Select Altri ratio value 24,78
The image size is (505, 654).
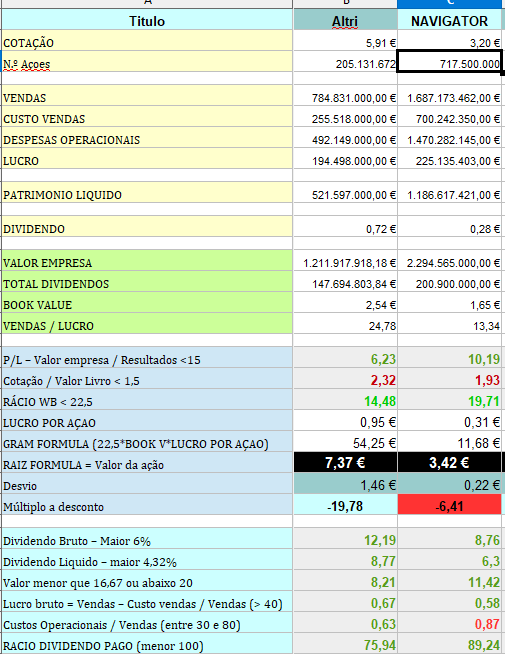[345, 325]
